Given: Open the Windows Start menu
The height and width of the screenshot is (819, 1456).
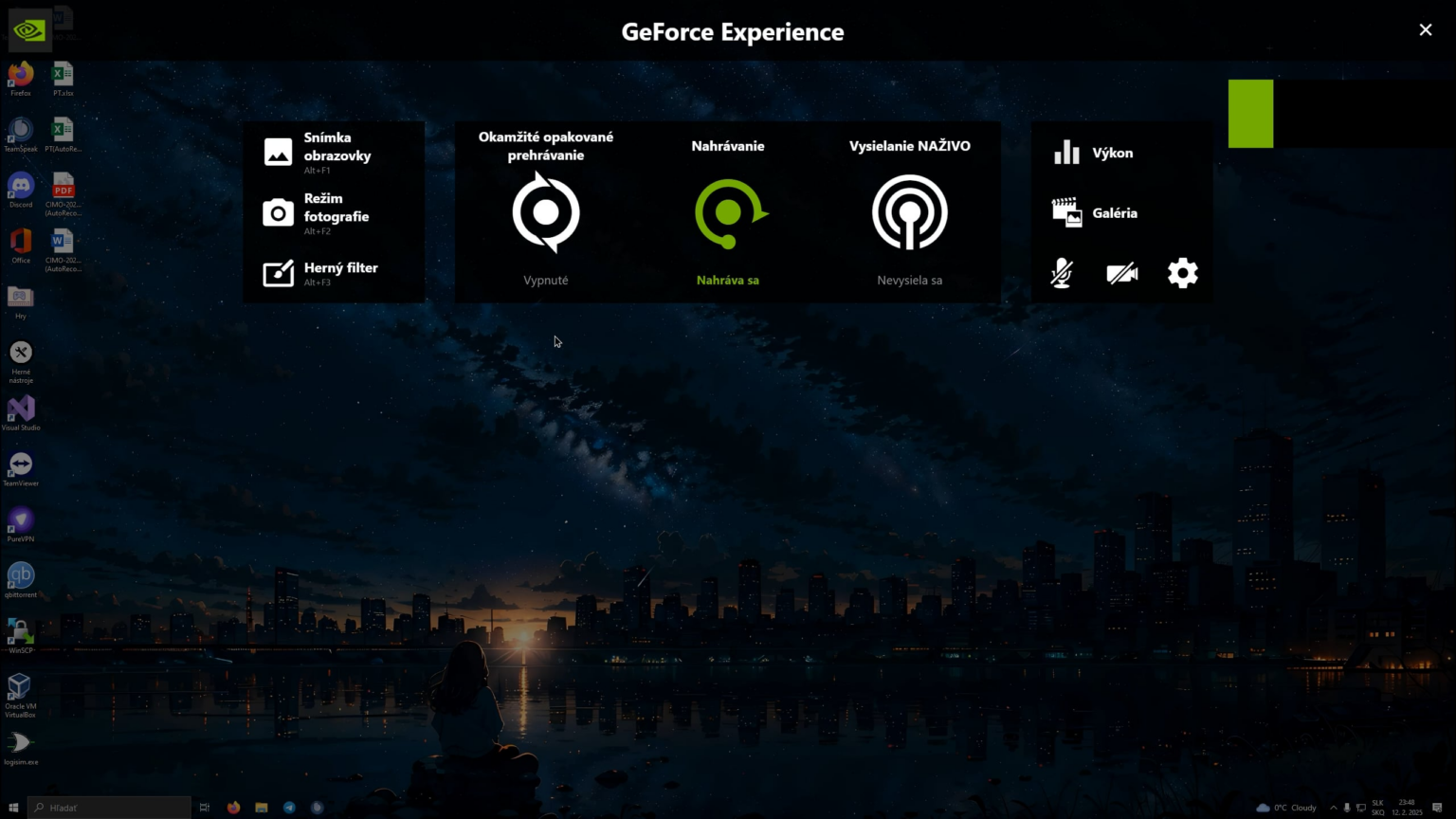Looking at the screenshot, I should 13,808.
